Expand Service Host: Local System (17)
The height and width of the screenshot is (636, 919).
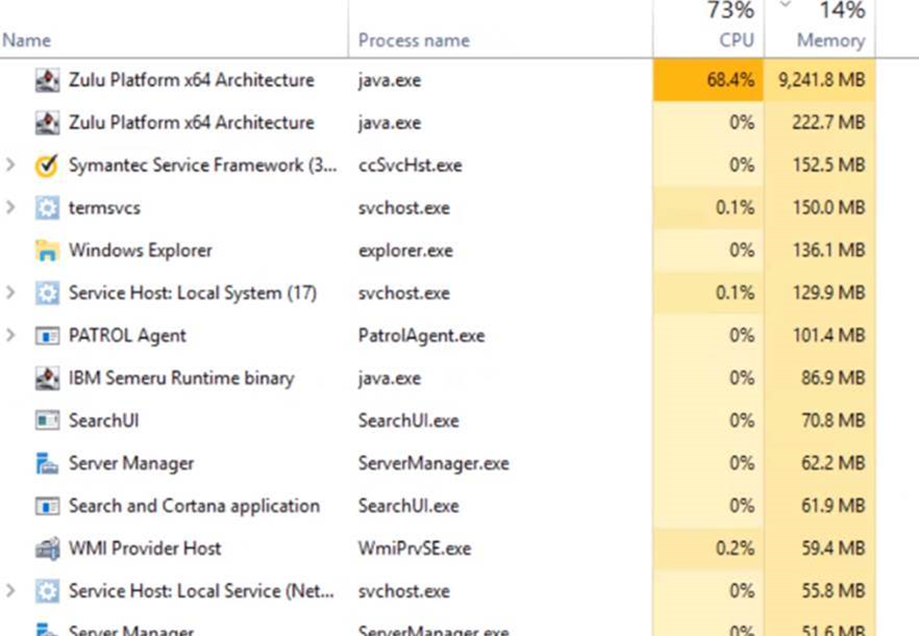pos(11,293)
